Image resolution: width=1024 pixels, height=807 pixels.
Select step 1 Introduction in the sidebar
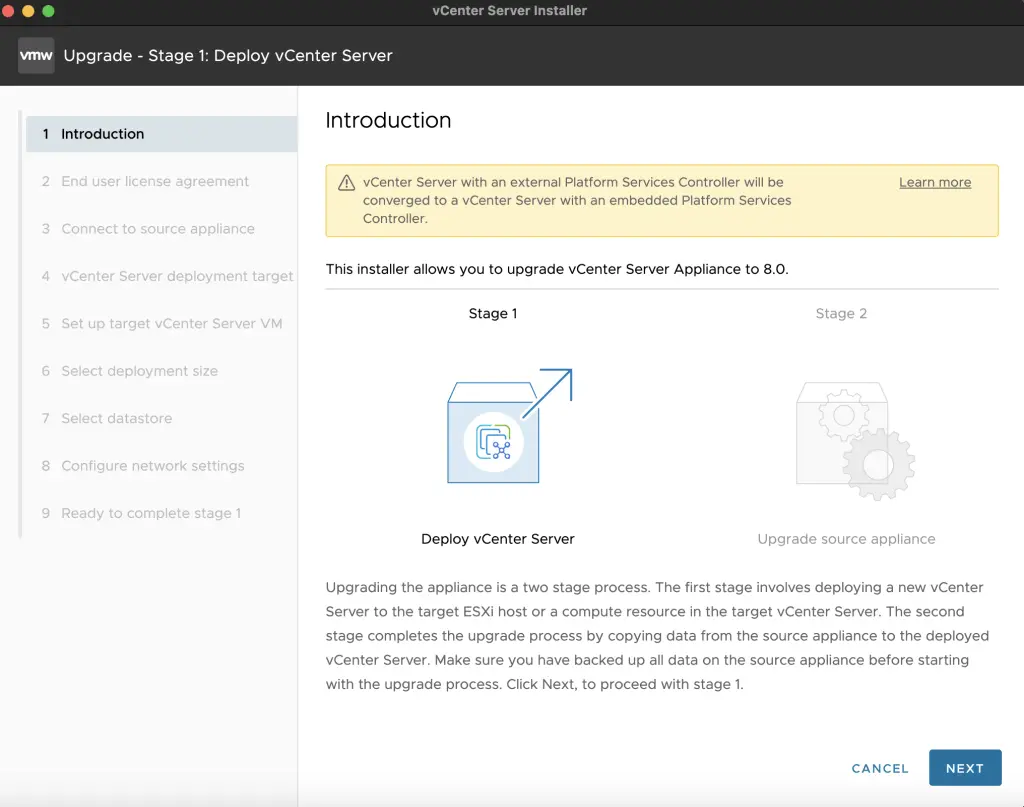[x=105, y=133]
